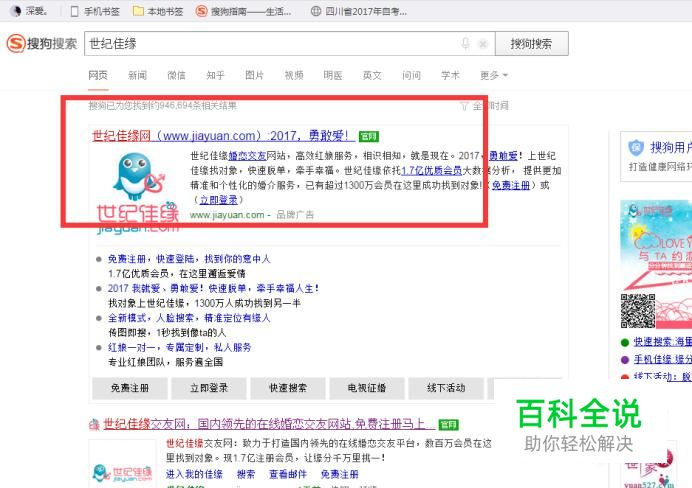
Task: Click the 进入我的佳缘 link
Action: tap(194, 474)
